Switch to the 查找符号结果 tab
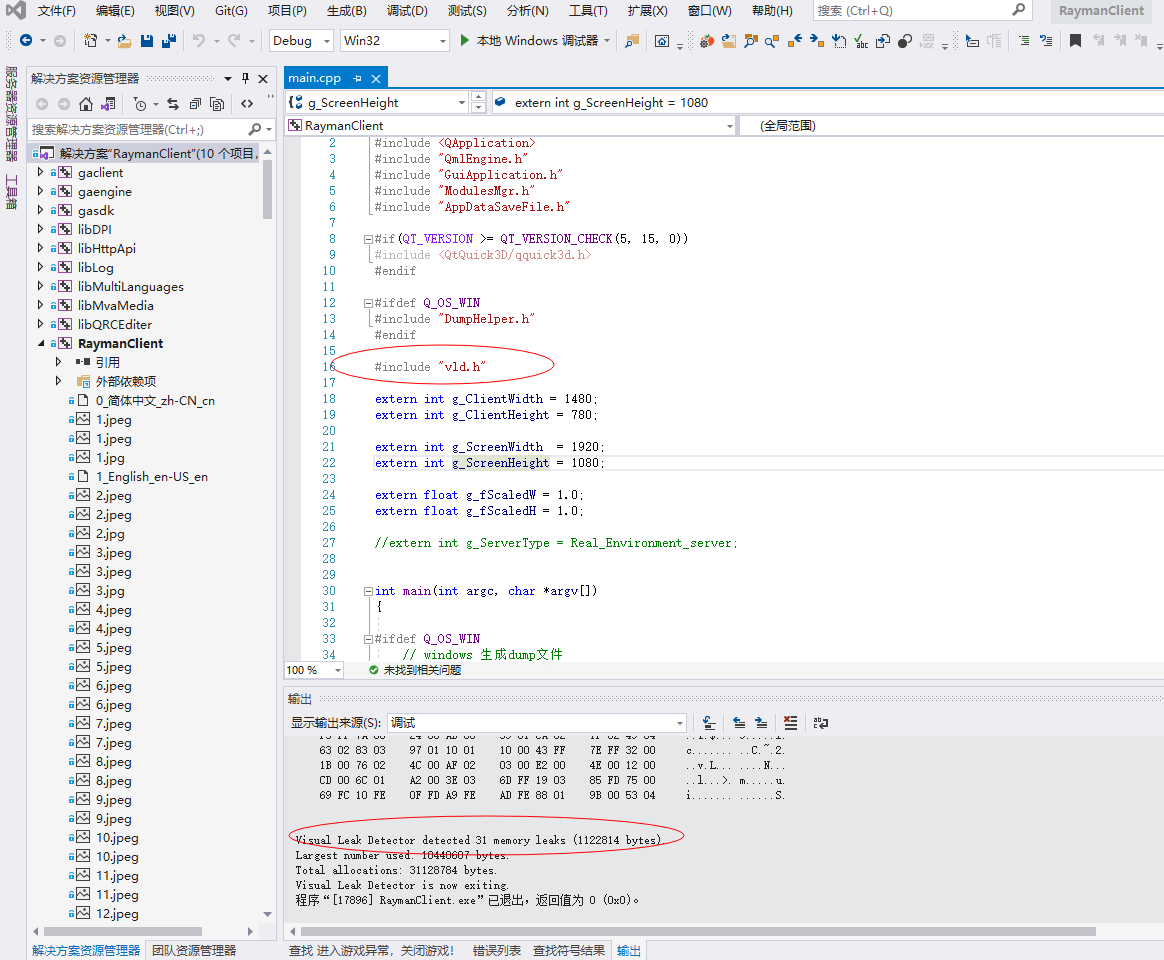This screenshot has height=960, width=1164. click(569, 950)
